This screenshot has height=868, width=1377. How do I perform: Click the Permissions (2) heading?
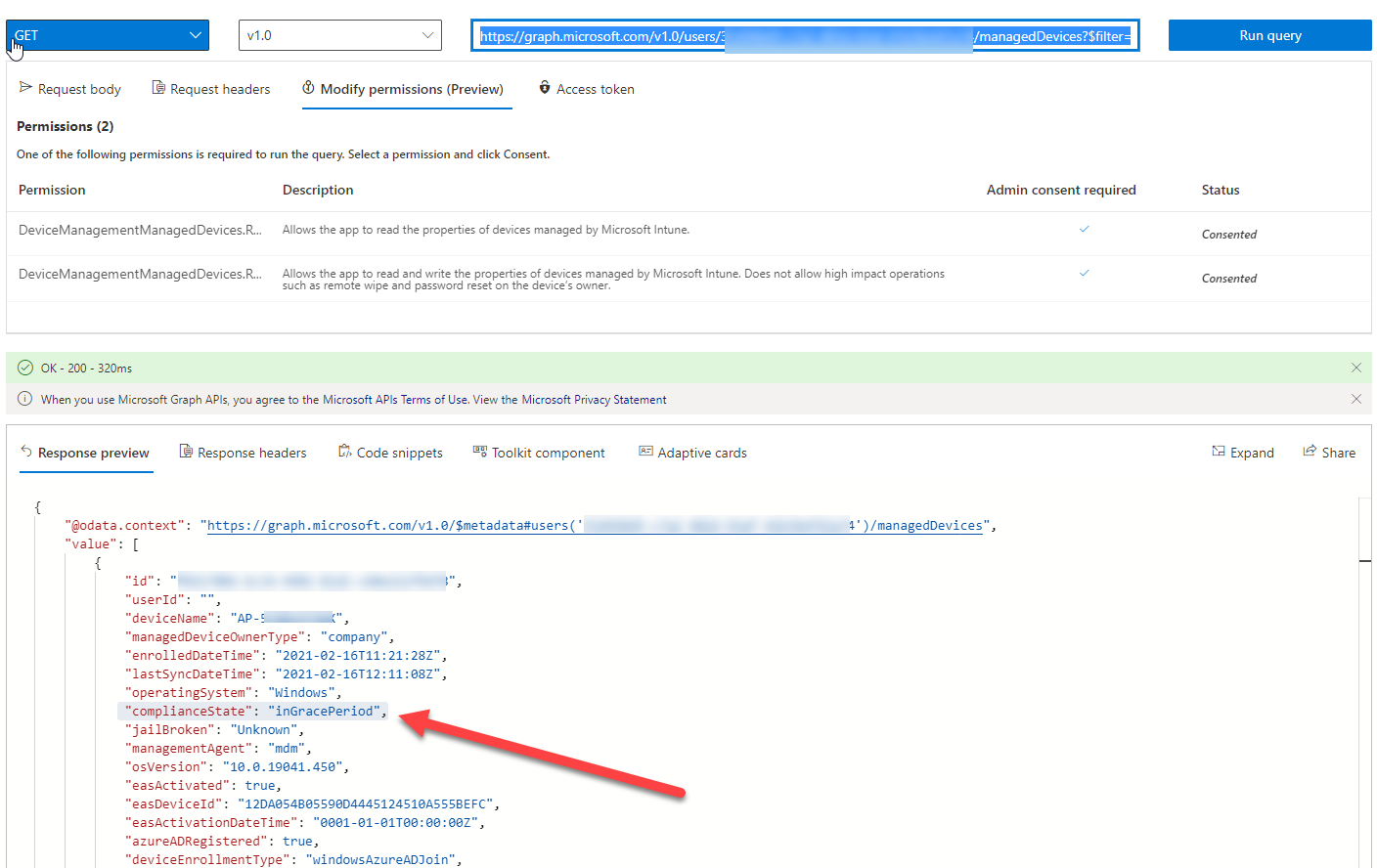(x=65, y=126)
